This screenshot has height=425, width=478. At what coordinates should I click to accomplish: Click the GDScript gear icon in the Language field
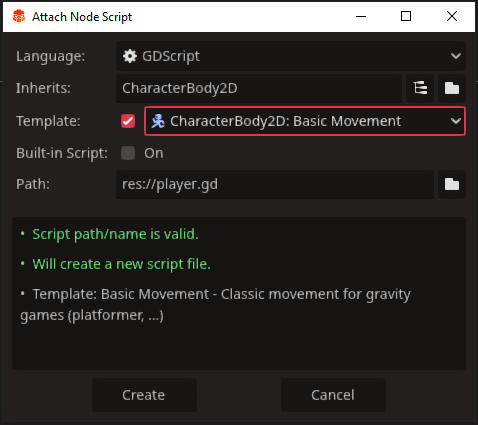point(130,56)
